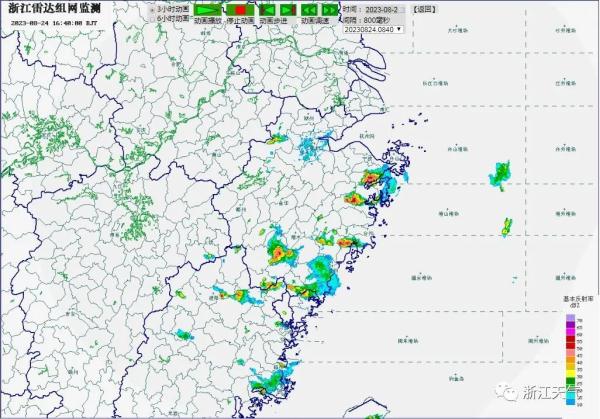This screenshot has width=600, height=419.
Task: Click the magenta swatch in the reflectivity legend
Action: pyautogui.click(x=571, y=332)
